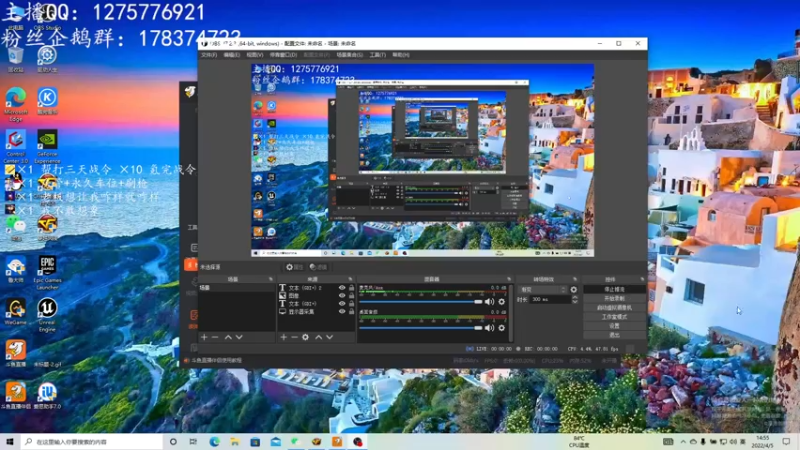Open desktop audio settings gear
The image size is (800, 450).
click(502, 328)
